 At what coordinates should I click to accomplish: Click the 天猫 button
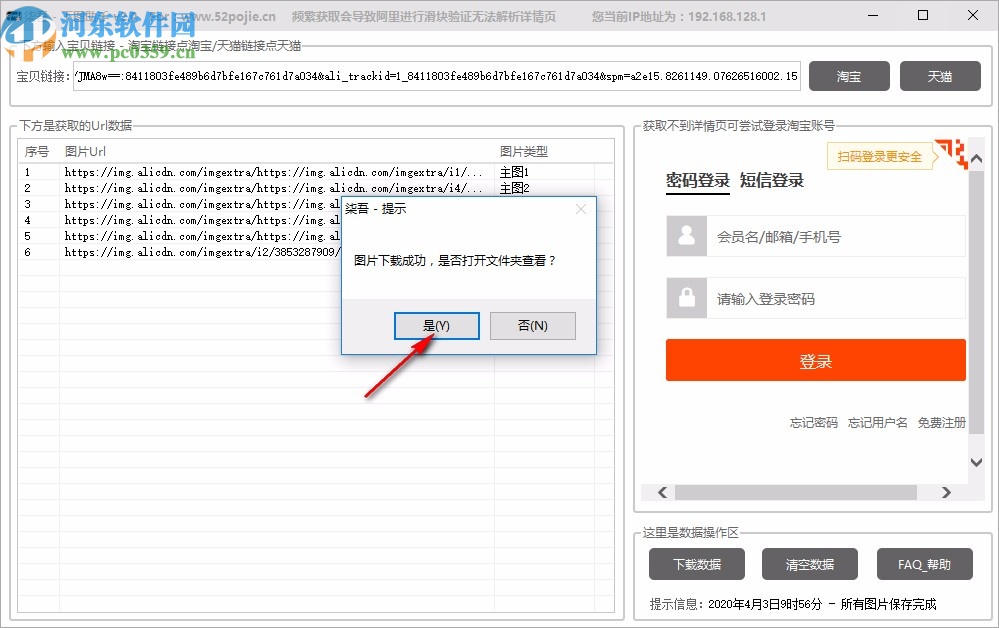(940, 76)
